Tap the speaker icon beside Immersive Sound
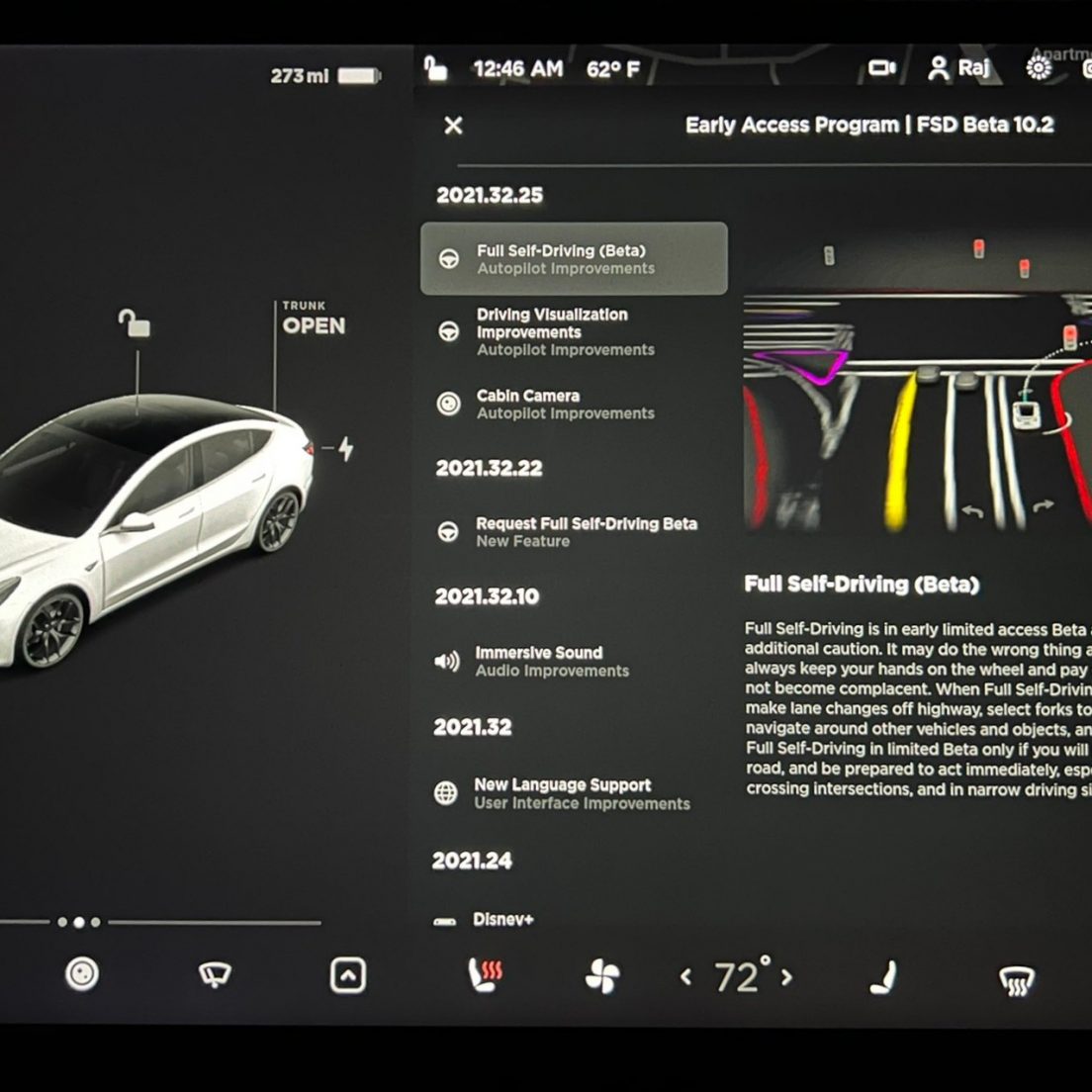 446,661
